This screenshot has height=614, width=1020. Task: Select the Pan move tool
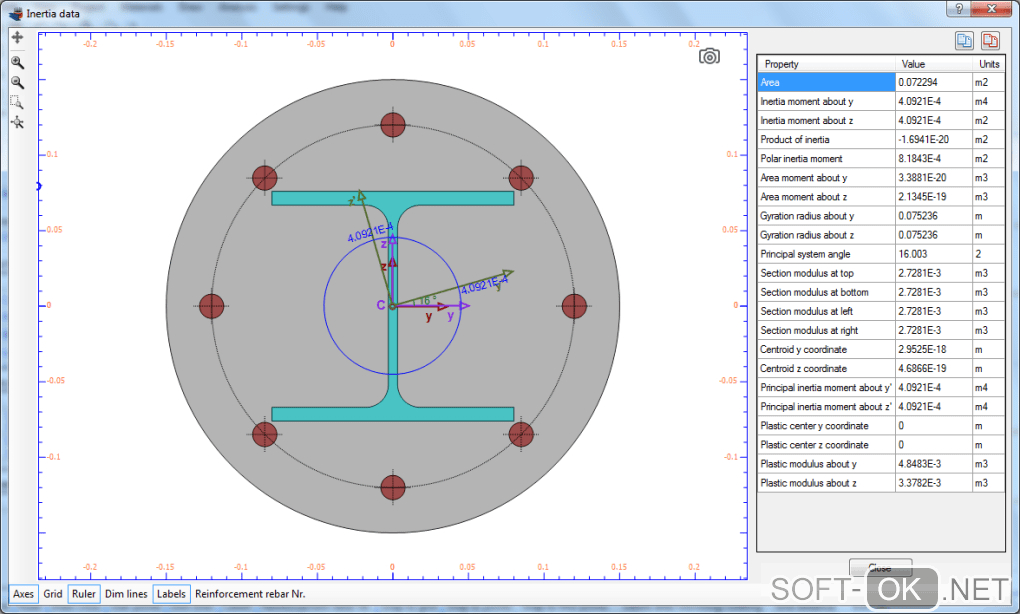17,38
